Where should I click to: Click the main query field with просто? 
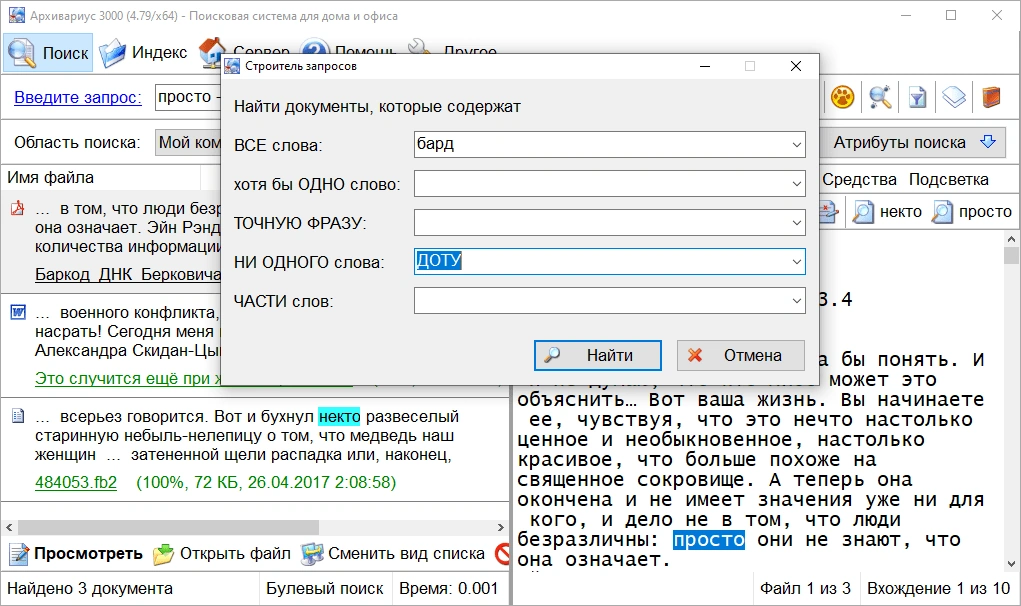[x=188, y=97]
